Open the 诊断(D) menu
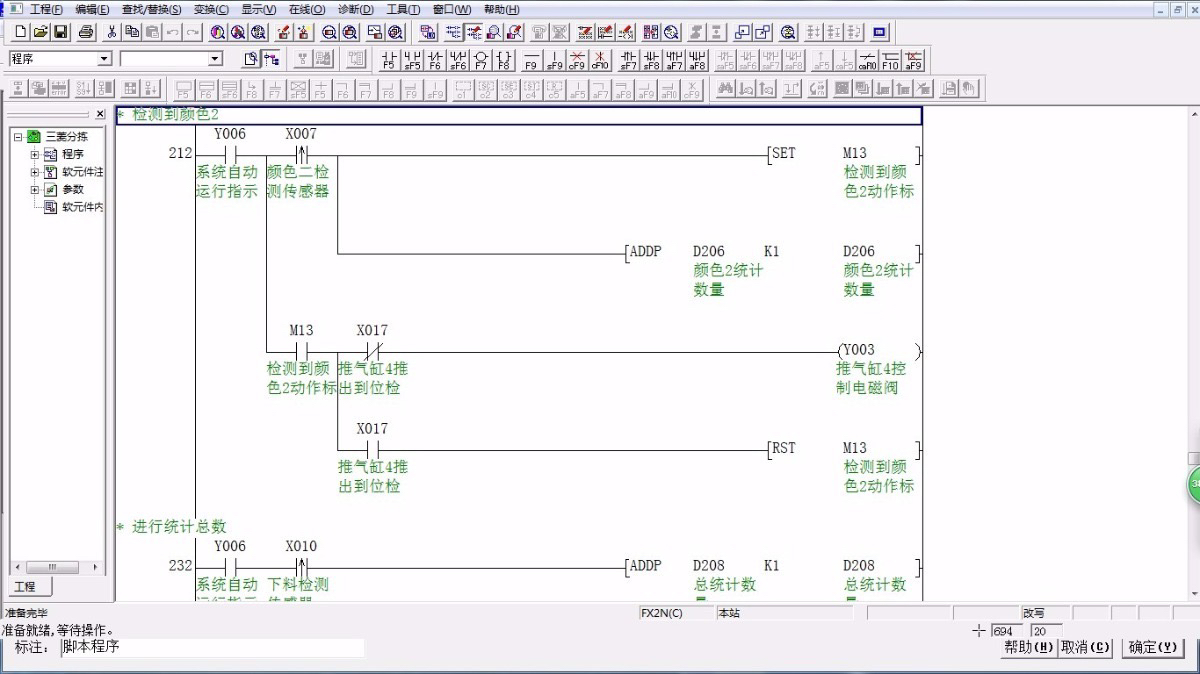Viewport: 1200px width, 674px height. [355, 9]
